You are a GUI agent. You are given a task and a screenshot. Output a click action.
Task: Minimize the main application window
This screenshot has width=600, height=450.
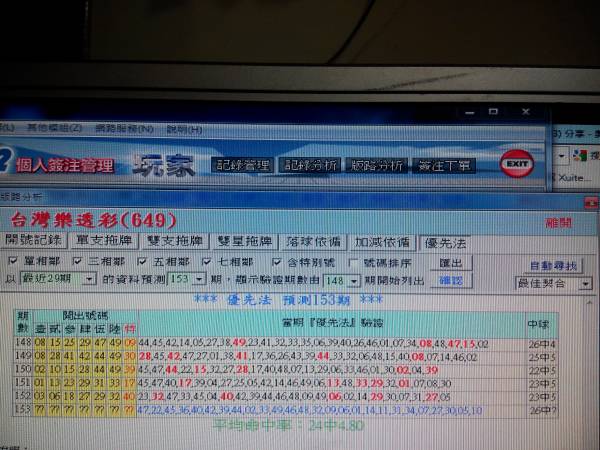pos(470,112)
